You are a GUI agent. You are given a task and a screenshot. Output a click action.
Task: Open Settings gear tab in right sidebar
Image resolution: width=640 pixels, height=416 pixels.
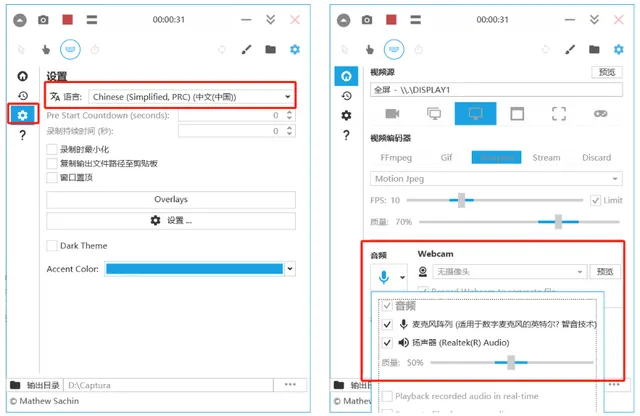point(346,116)
